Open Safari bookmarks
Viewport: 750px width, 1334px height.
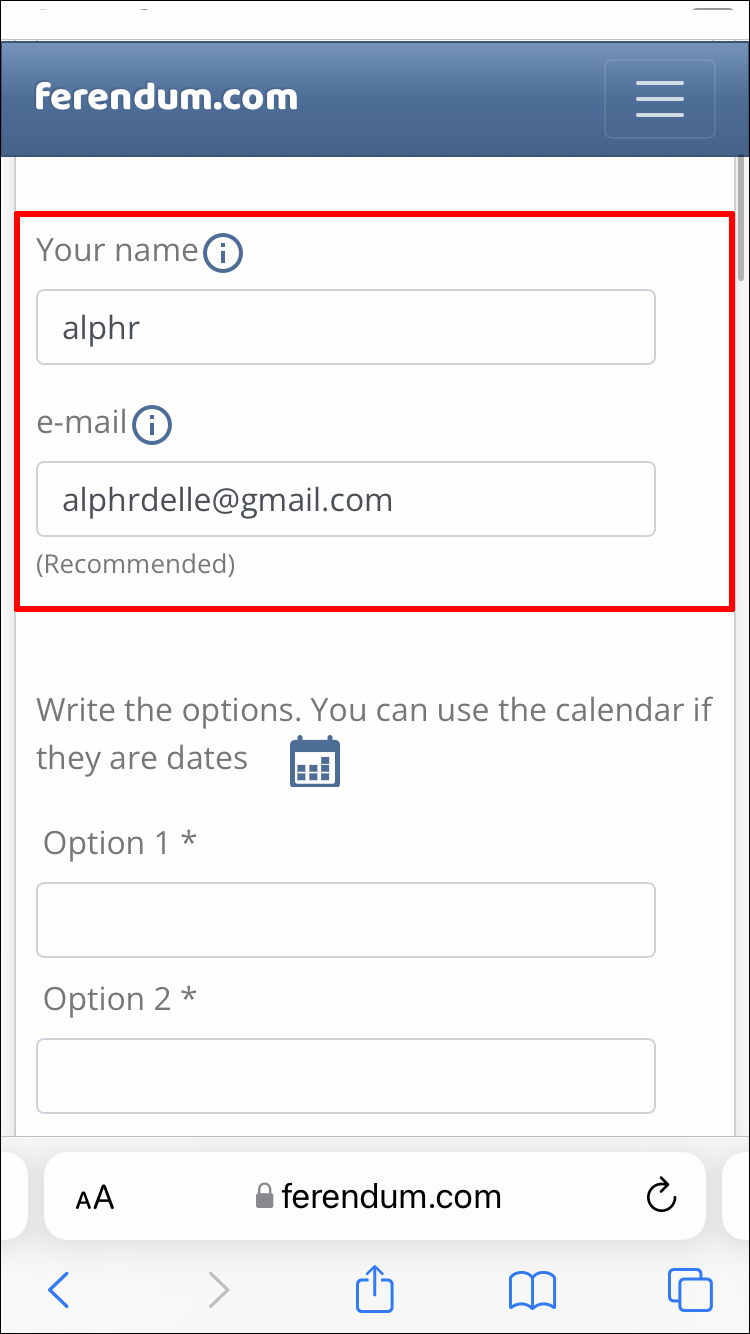click(532, 1290)
